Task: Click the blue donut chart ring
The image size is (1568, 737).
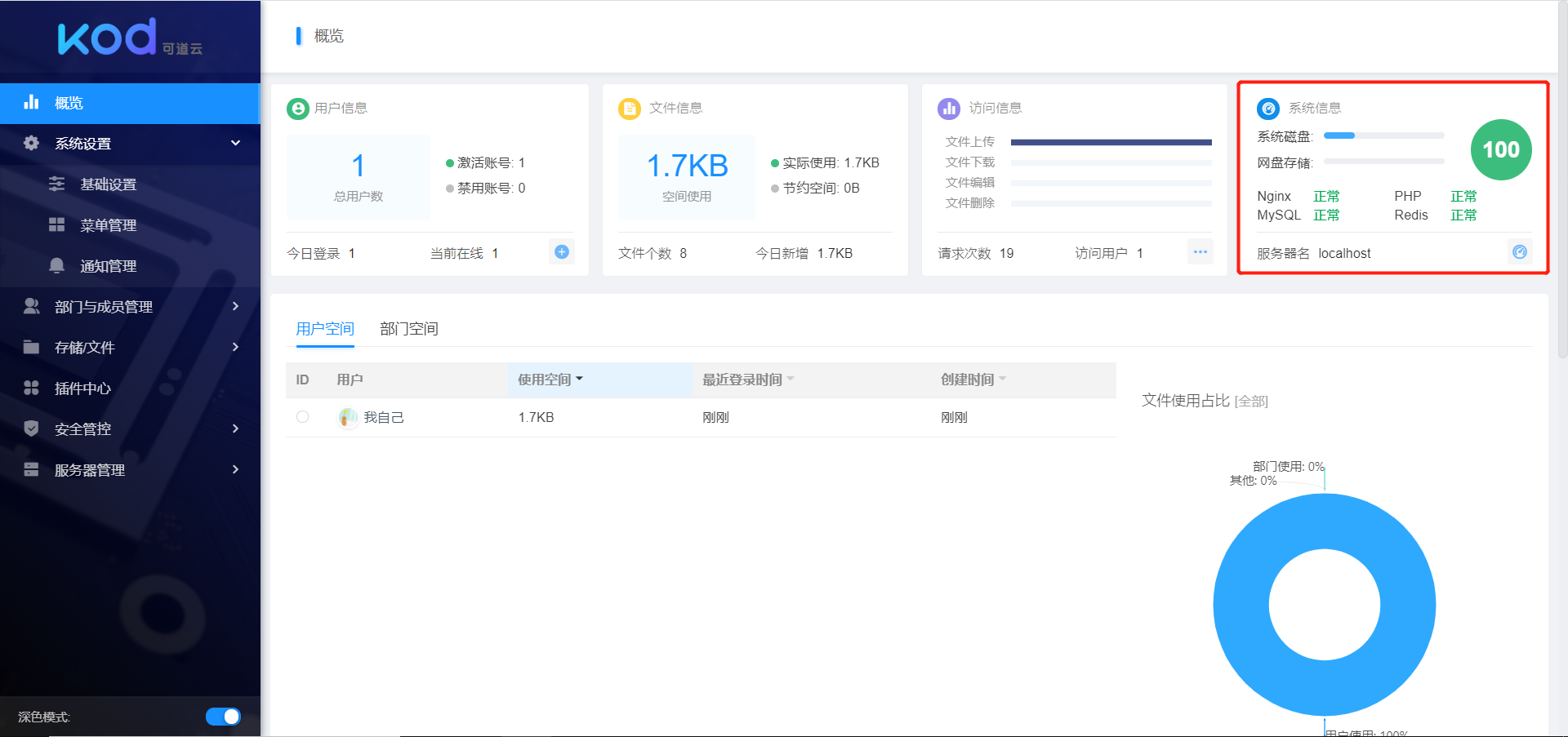Action: click(x=1241, y=605)
